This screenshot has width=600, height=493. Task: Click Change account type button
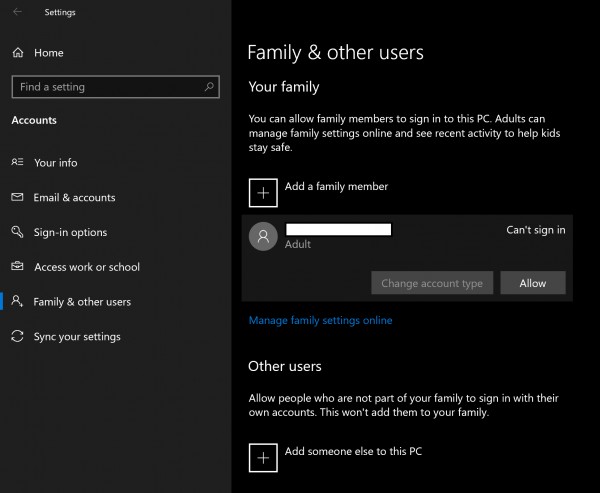[432, 283]
